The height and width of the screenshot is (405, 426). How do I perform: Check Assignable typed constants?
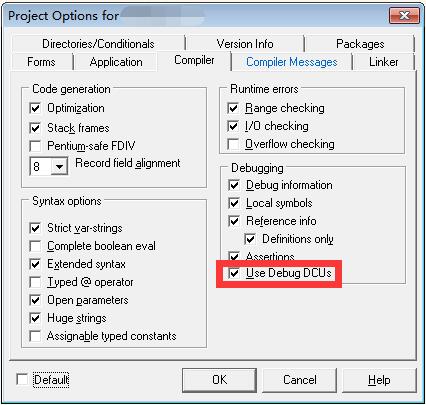35,336
